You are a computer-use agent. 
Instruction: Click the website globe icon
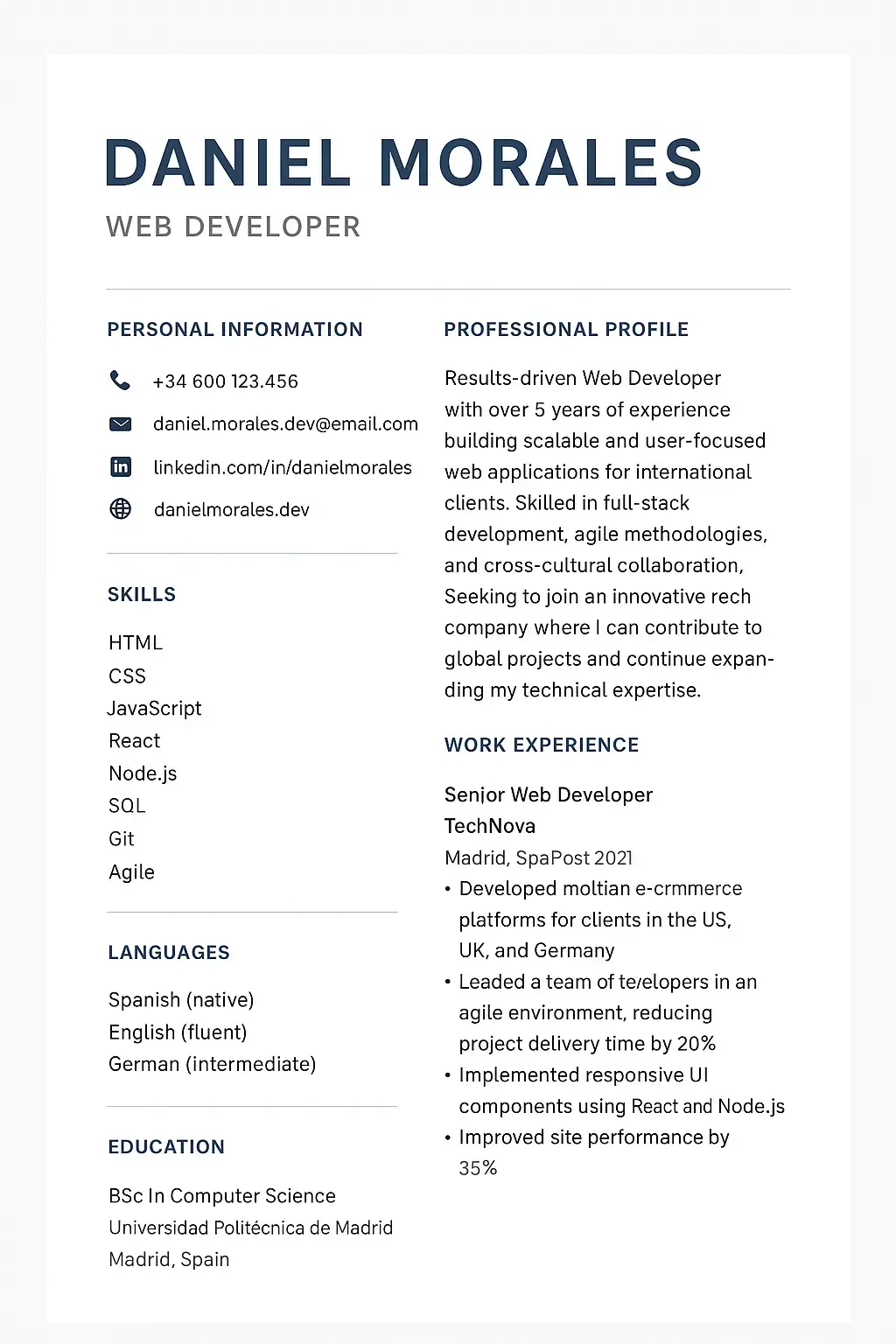(121, 509)
